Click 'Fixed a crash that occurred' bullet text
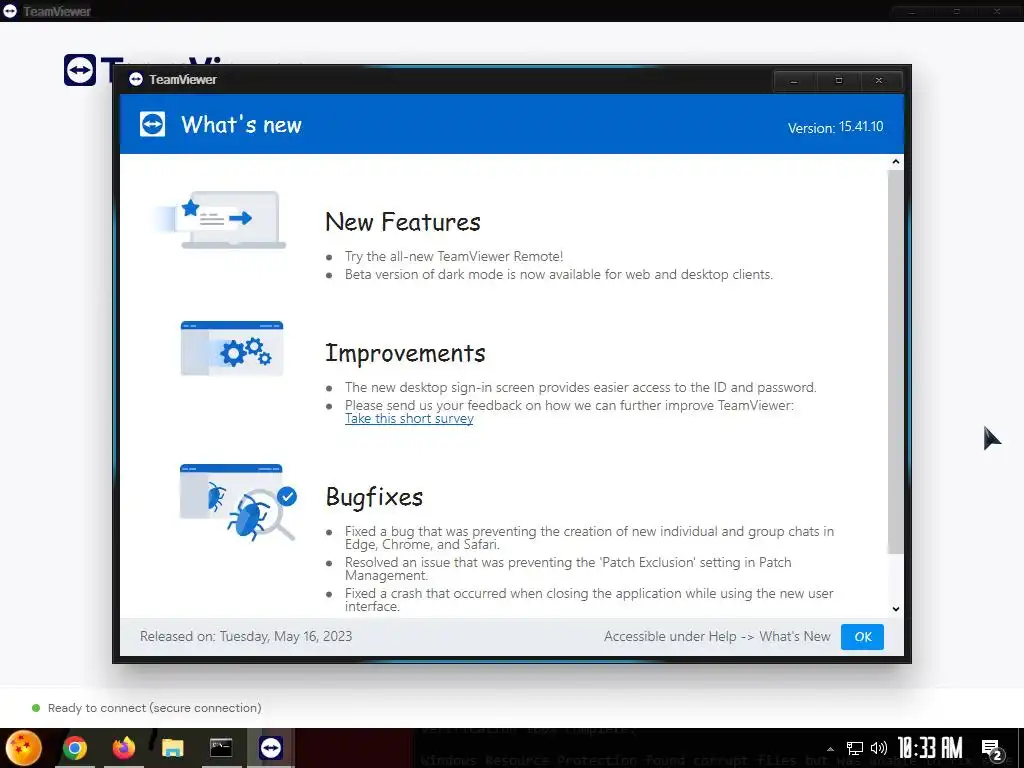This screenshot has height=768, width=1024. coord(589,600)
